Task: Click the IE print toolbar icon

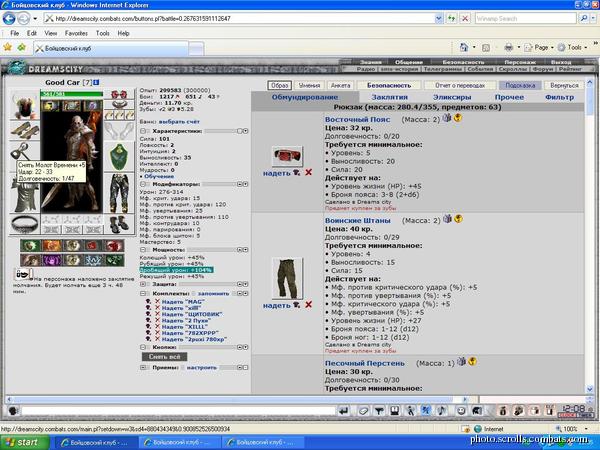Action: 509,47
